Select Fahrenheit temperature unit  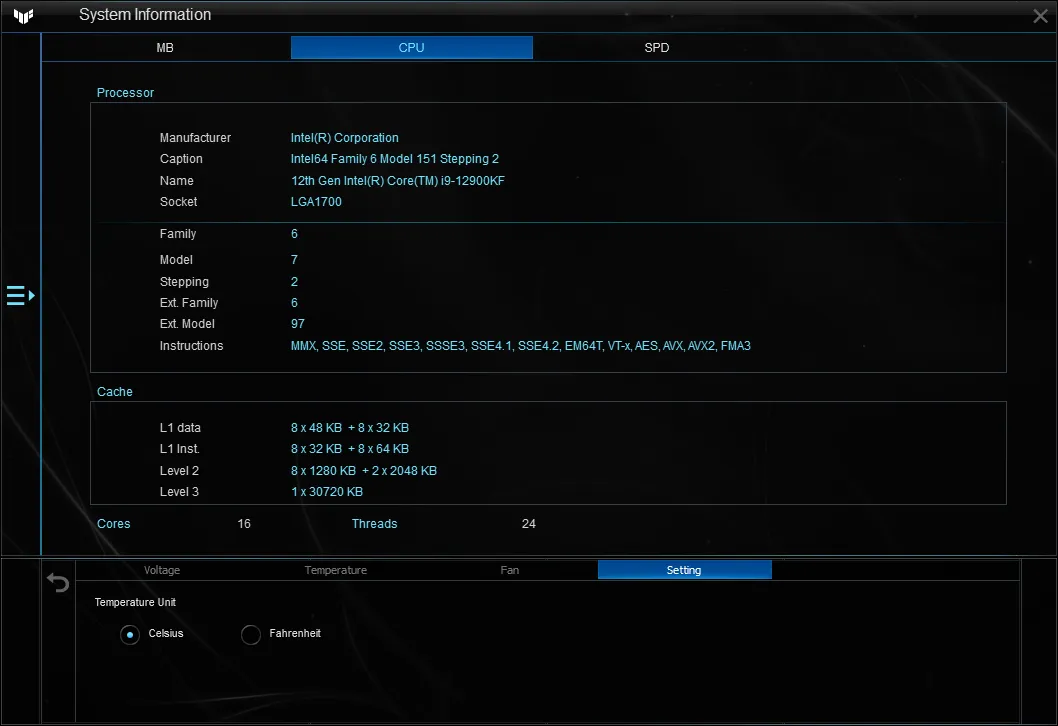pyautogui.click(x=251, y=634)
